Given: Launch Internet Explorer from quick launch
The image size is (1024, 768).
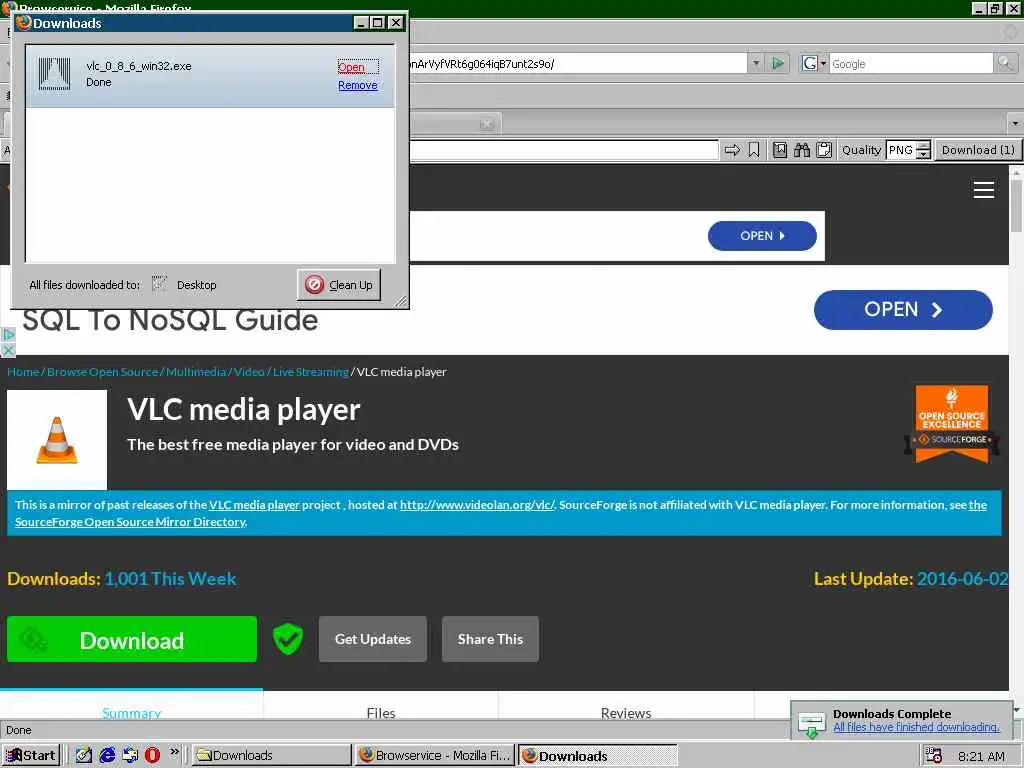Looking at the screenshot, I should point(107,756).
